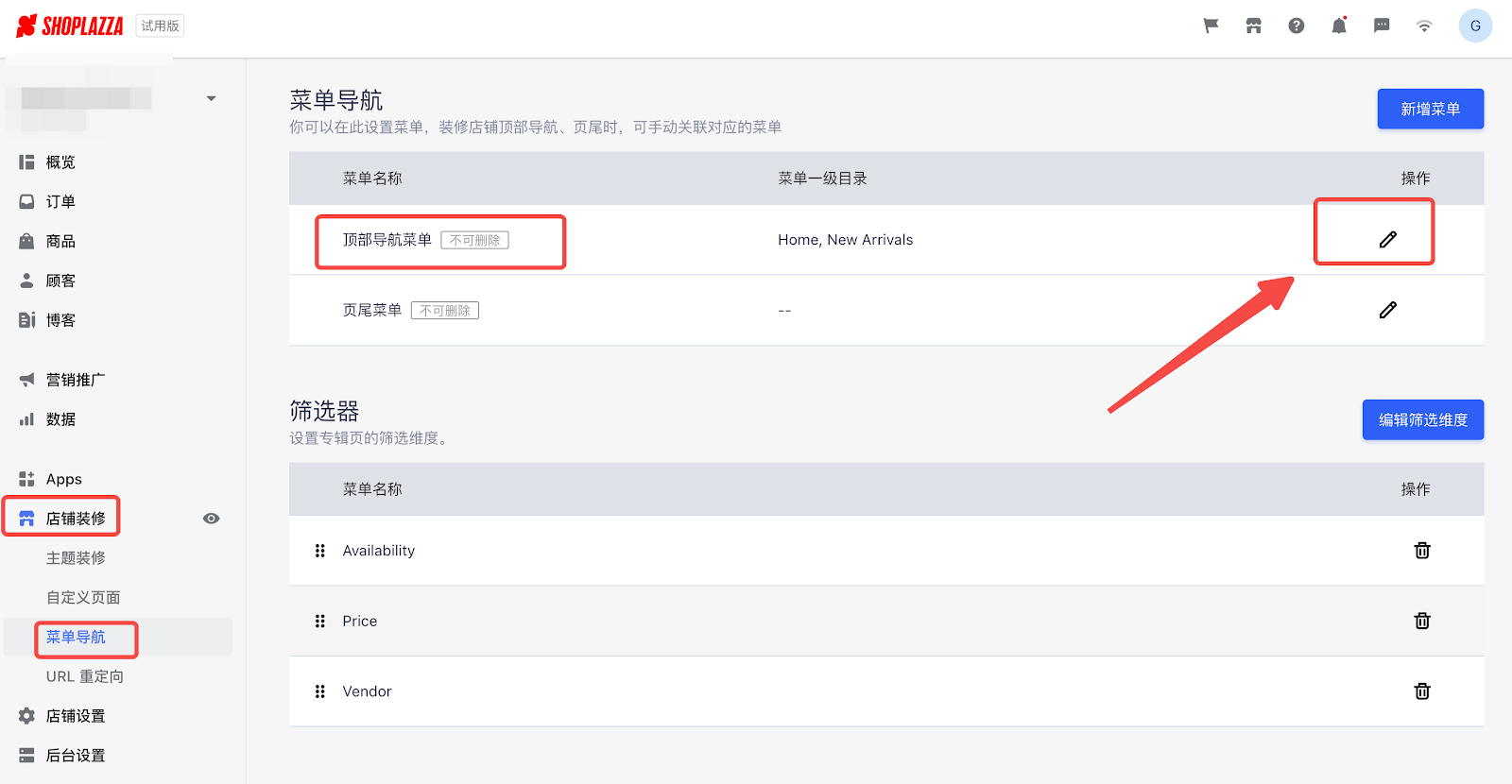1512x784 pixels.
Task: Click the 编辑筛选维度 button
Action: [1423, 419]
